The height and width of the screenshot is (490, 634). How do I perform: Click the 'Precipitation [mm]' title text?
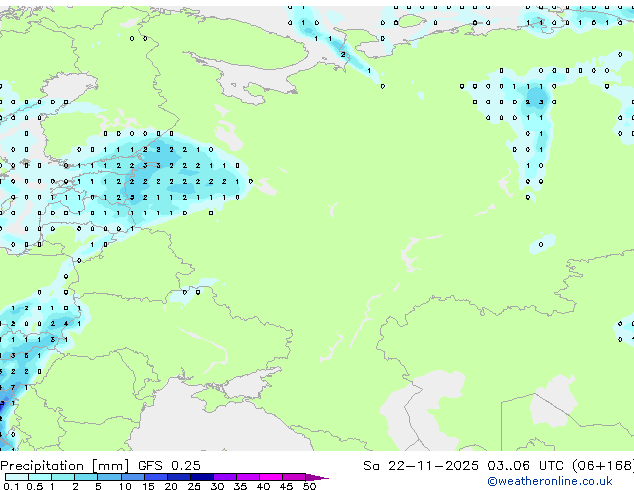(x=65, y=466)
